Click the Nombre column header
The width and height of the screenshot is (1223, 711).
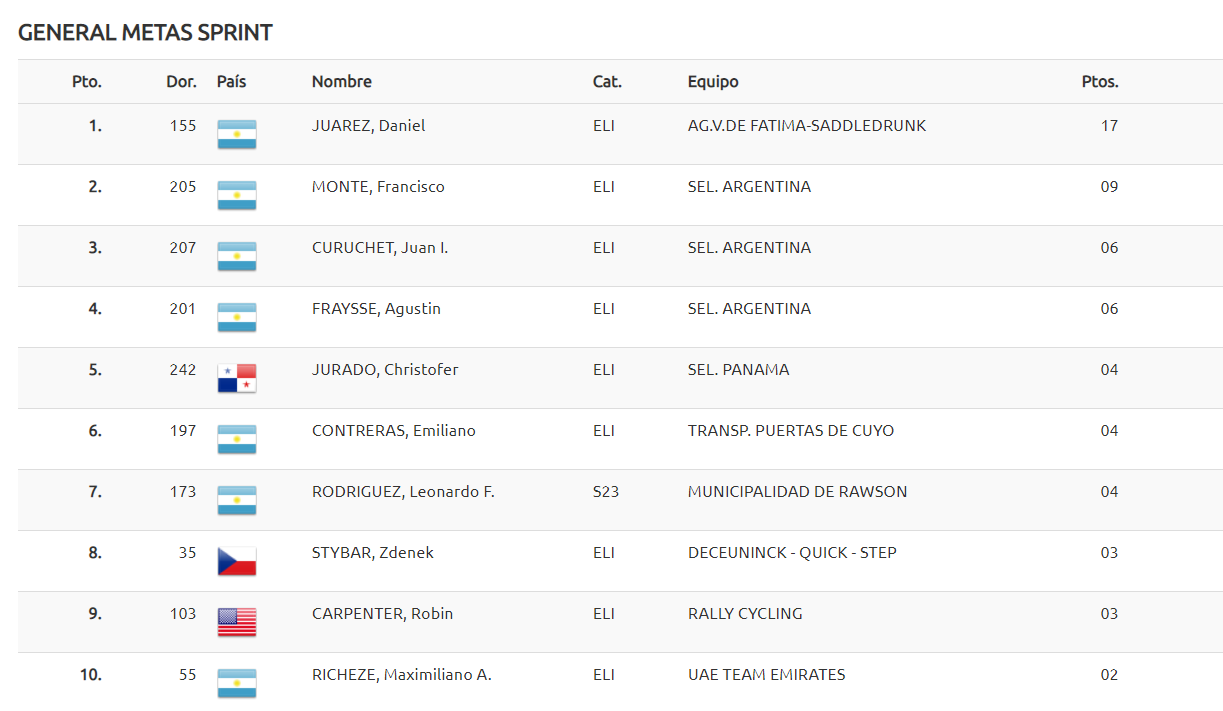tap(342, 82)
